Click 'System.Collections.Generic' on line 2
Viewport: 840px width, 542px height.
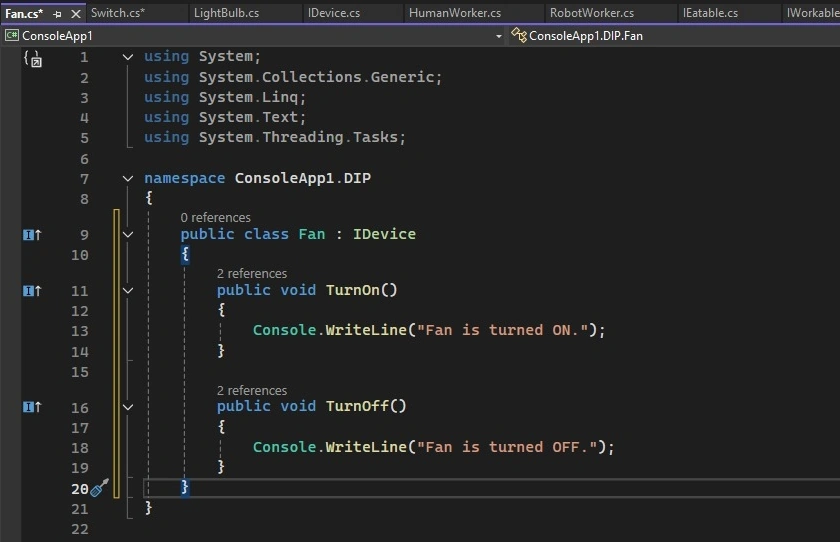[x=317, y=77]
